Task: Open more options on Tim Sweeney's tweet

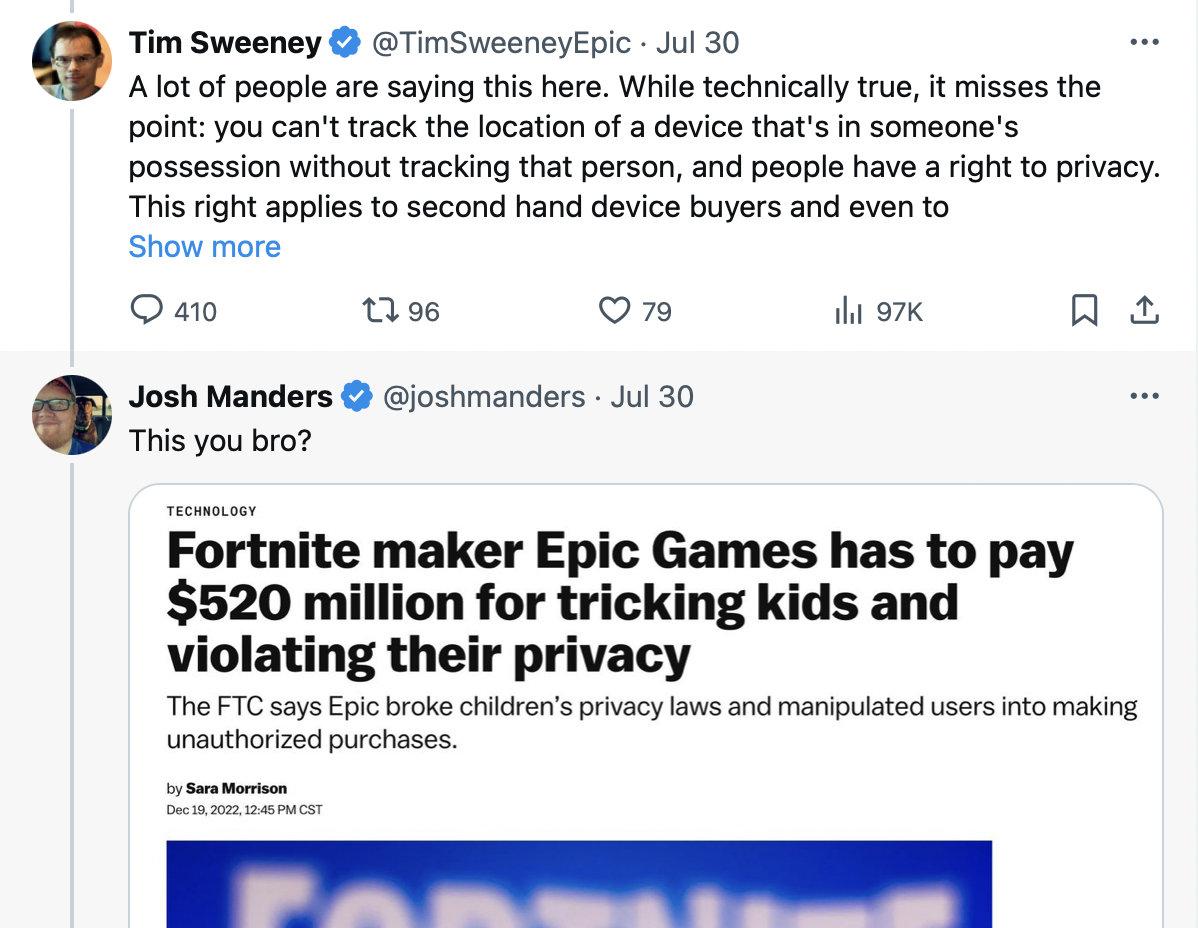Action: 1143,43
